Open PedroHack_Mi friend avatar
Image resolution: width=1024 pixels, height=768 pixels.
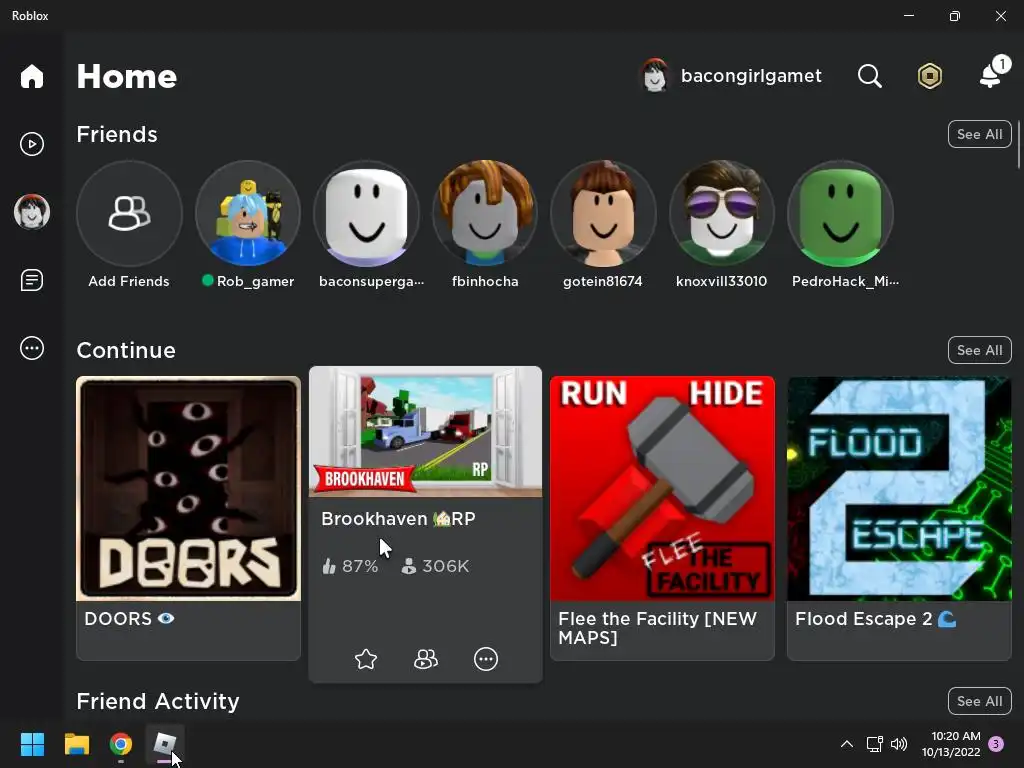tap(840, 214)
